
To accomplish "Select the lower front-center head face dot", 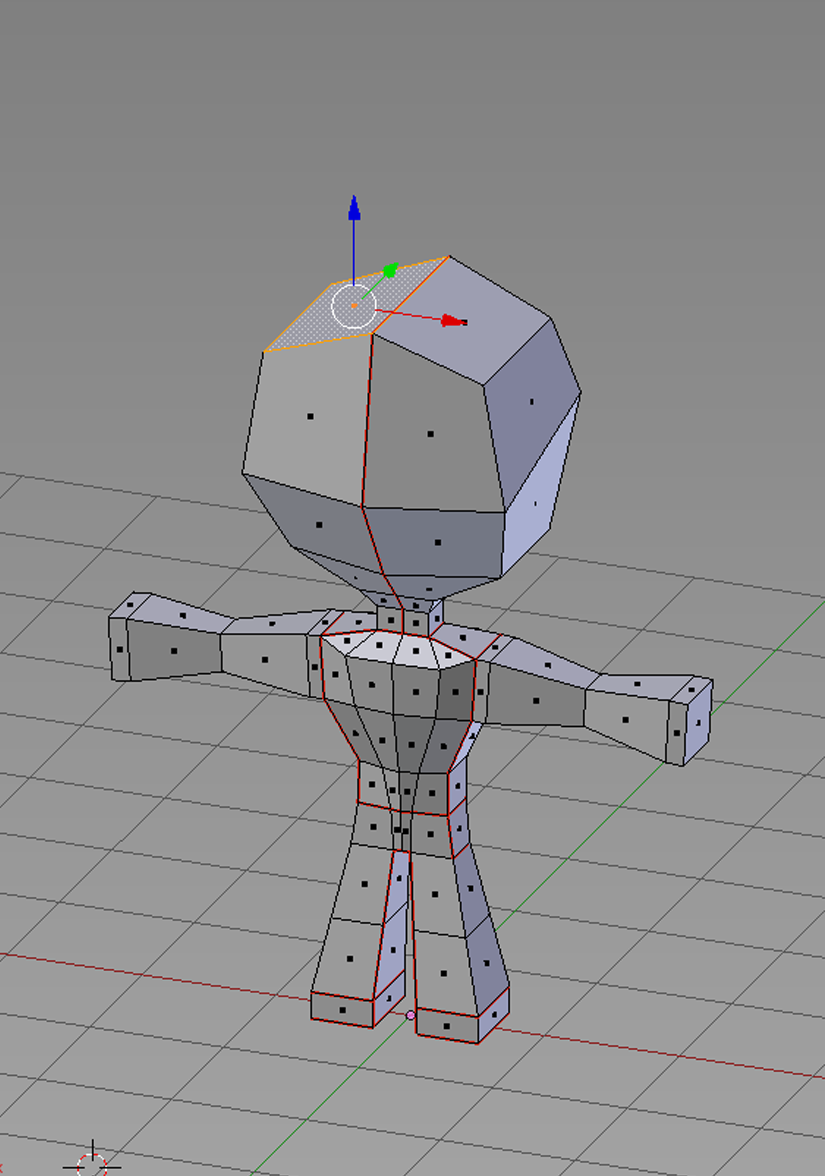I will 438,542.
